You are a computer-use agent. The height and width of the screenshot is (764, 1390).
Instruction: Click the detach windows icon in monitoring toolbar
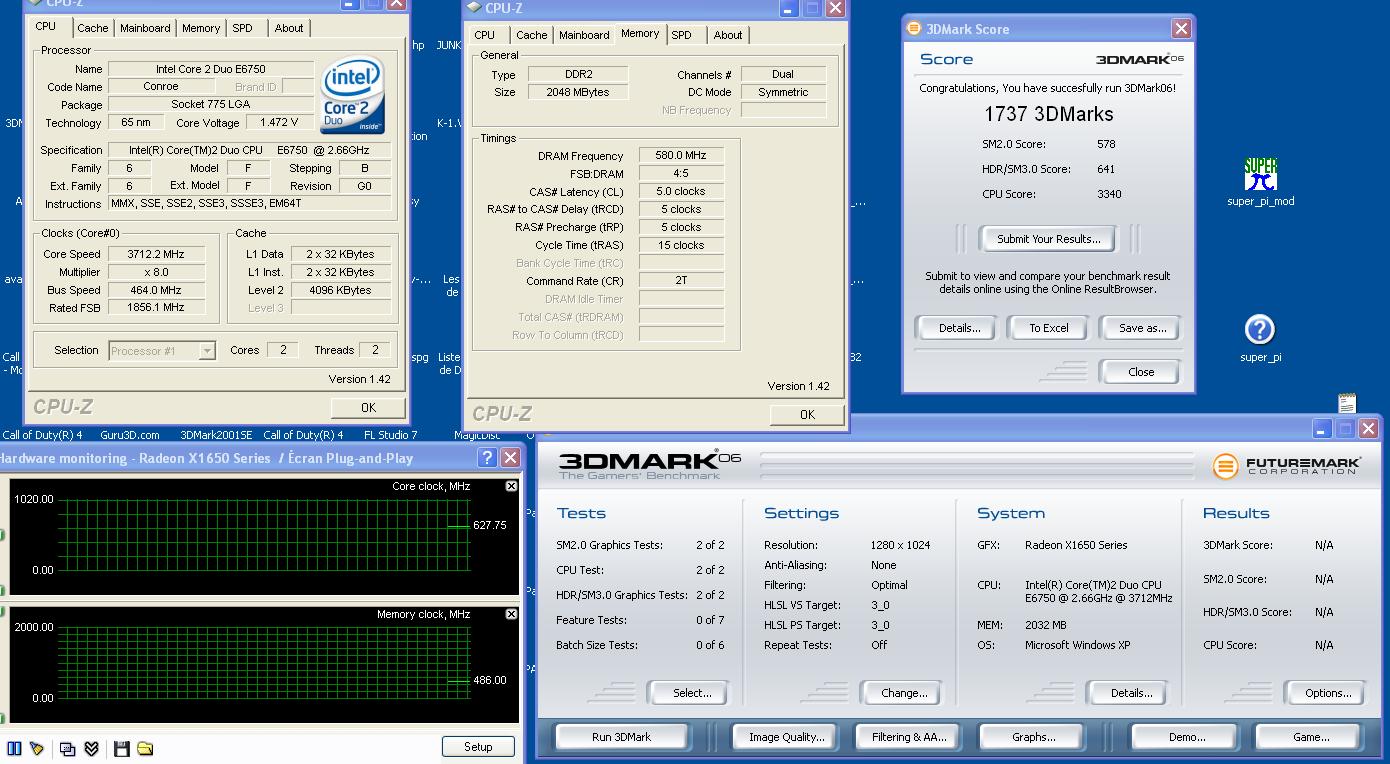[x=67, y=748]
